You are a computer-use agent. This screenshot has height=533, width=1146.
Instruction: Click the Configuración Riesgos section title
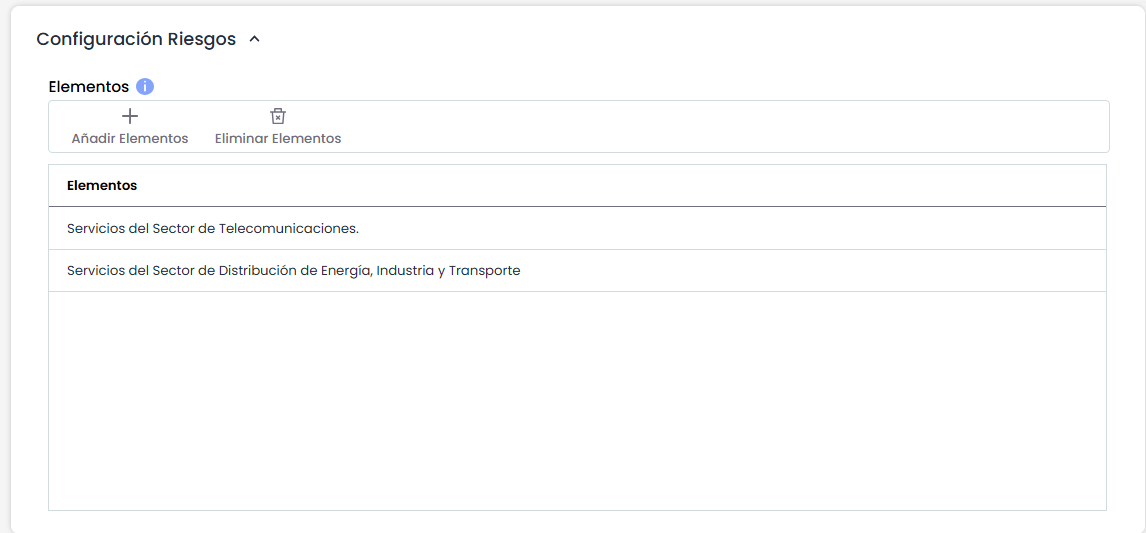tap(136, 40)
